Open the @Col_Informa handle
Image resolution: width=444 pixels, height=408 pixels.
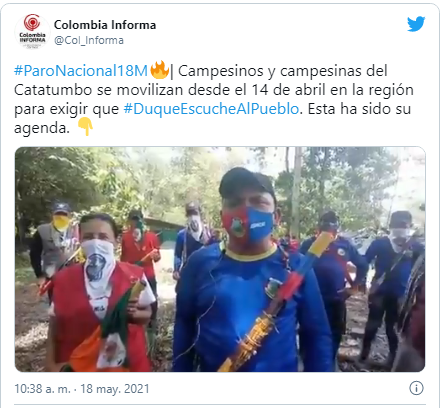click(x=89, y=40)
